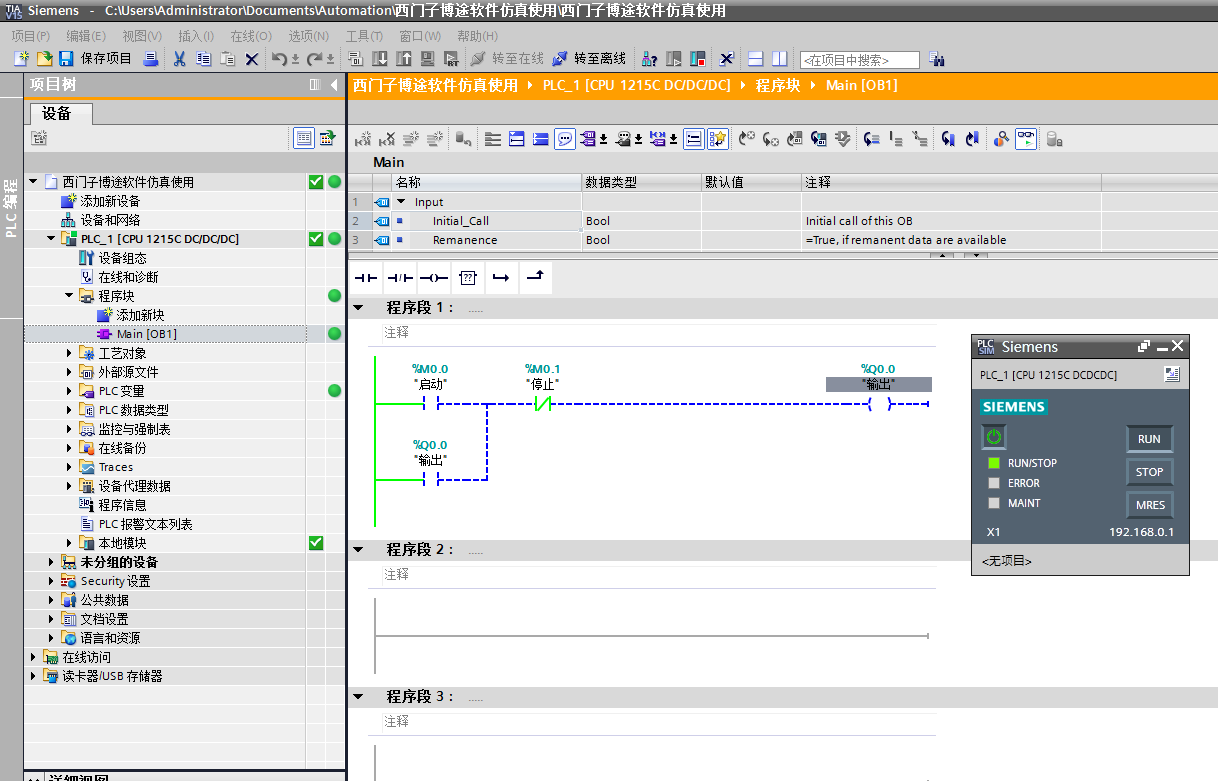This screenshot has width=1218, height=781.
Task: Open the 项目(P) menu
Action: click(x=30, y=36)
